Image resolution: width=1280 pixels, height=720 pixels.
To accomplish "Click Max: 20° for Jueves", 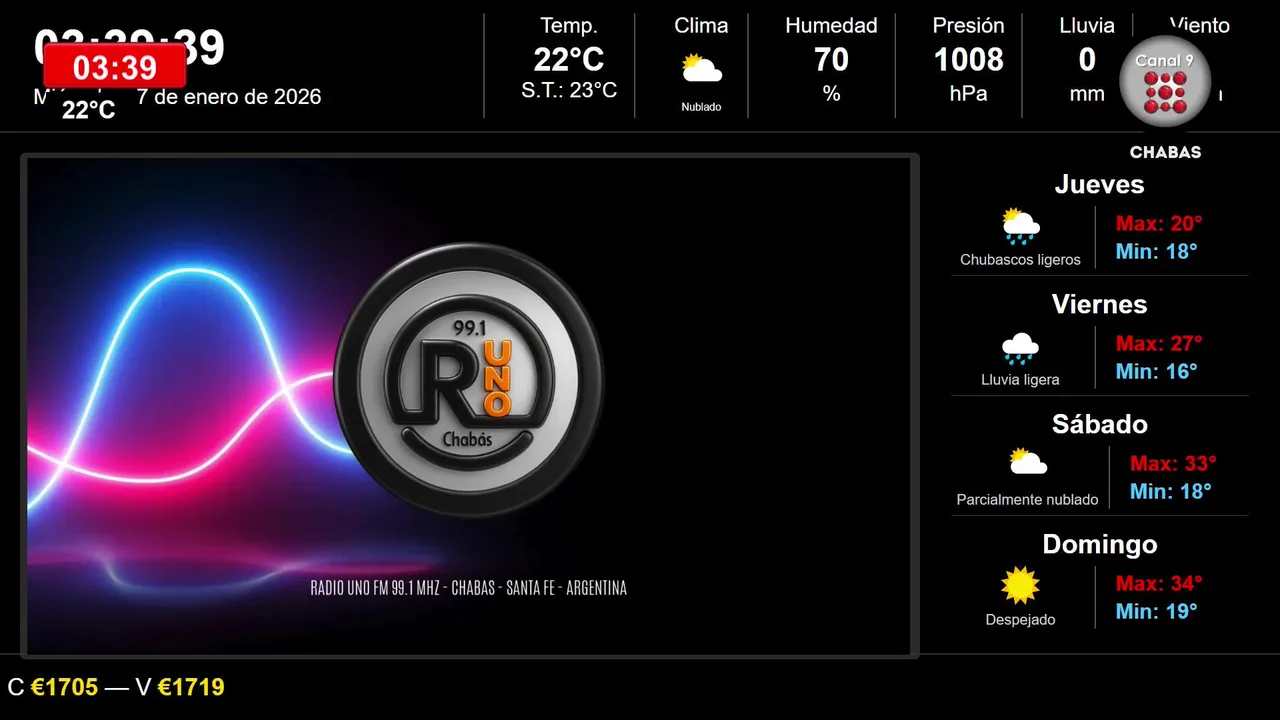I will coord(1159,223).
